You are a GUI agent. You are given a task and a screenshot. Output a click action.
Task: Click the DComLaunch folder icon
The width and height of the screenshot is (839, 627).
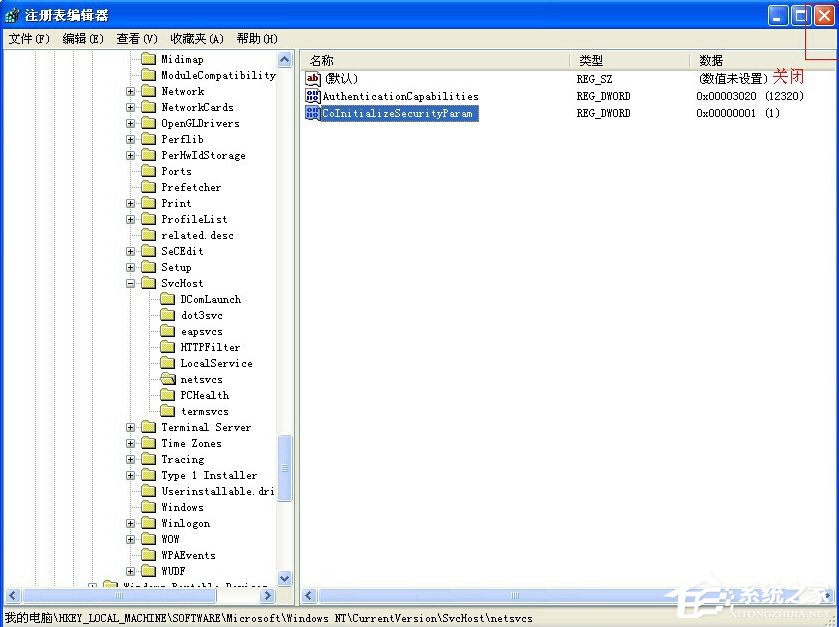[170, 299]
